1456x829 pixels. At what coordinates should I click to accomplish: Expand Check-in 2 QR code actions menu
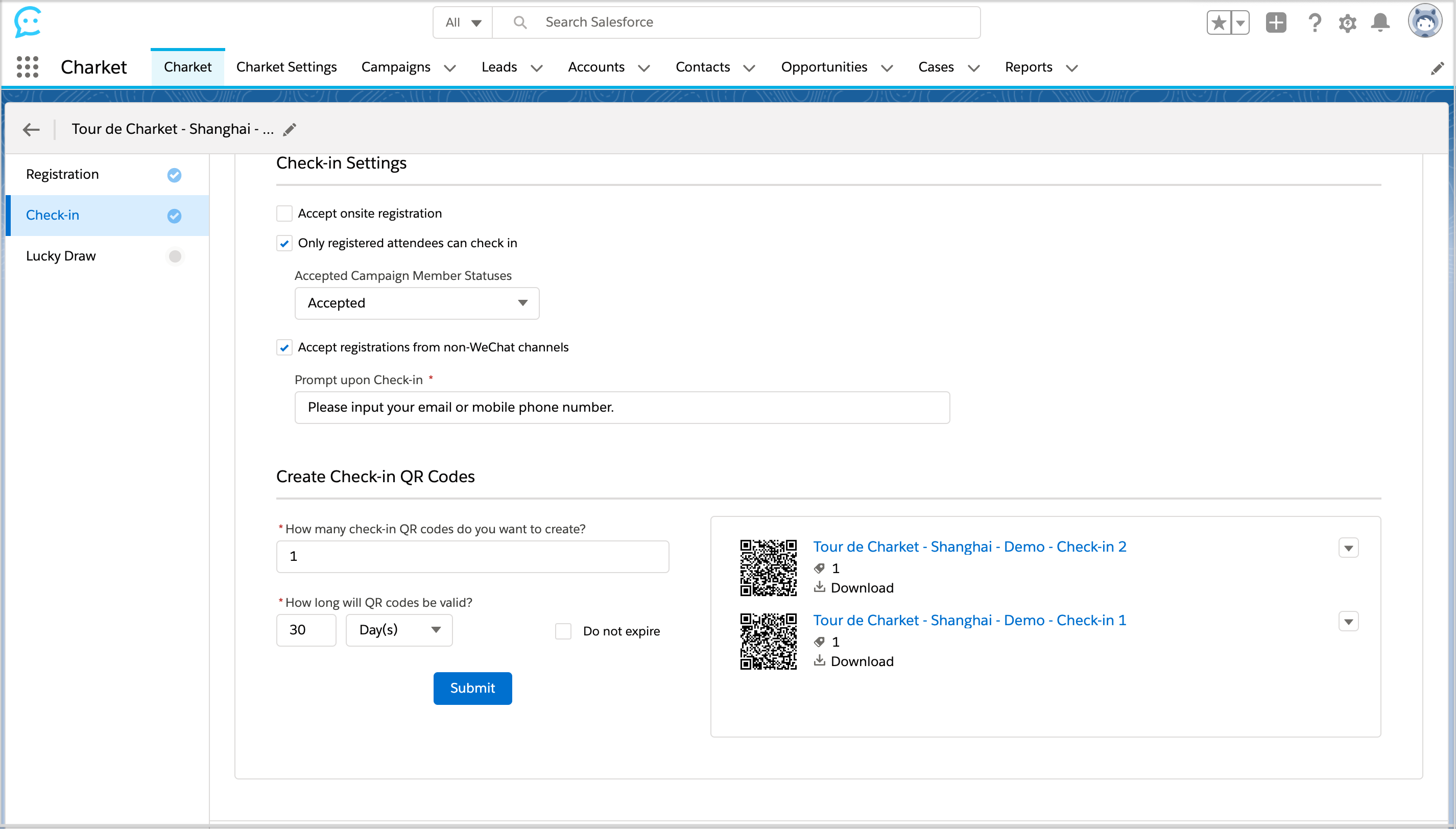1348,548
